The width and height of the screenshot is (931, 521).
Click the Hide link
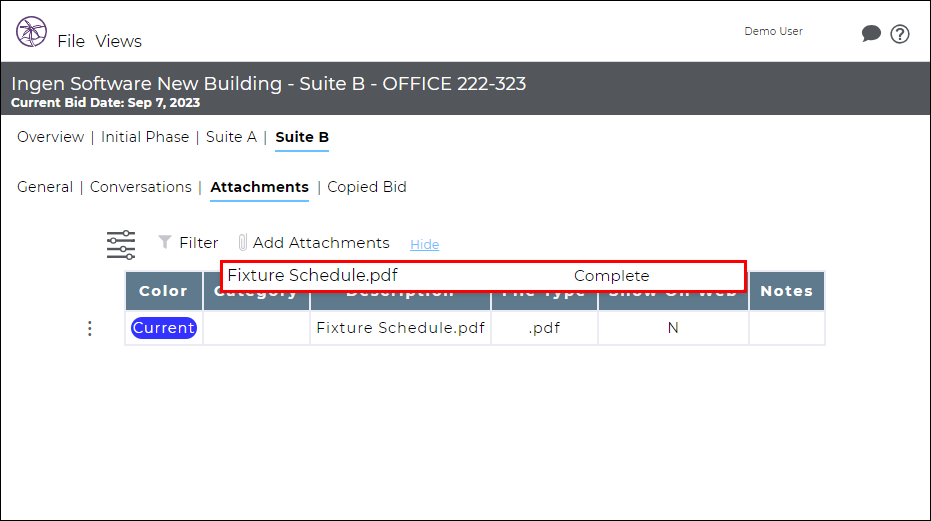425,244
